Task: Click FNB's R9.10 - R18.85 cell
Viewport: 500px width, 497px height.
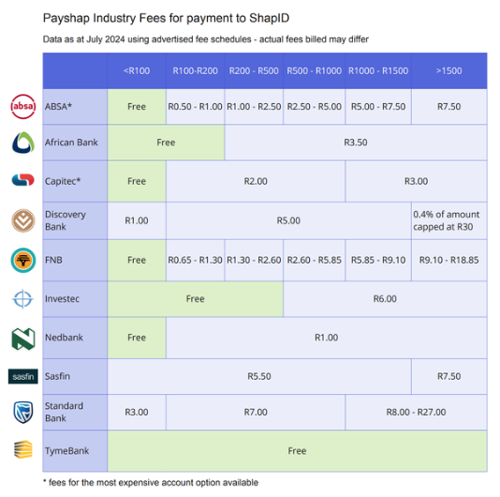Action: click(449, 260)
